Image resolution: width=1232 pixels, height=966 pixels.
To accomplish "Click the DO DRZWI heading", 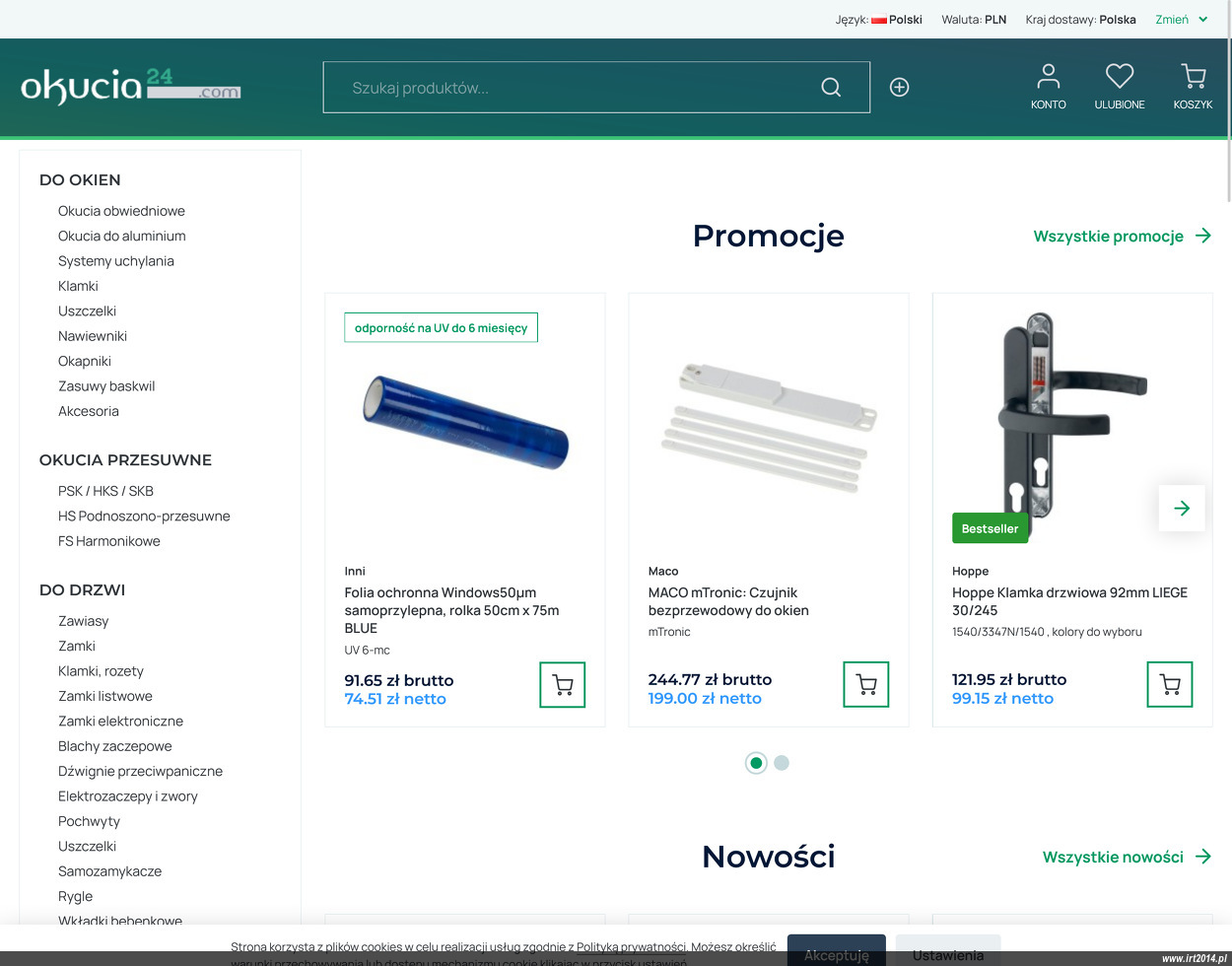I will point(82,590).
